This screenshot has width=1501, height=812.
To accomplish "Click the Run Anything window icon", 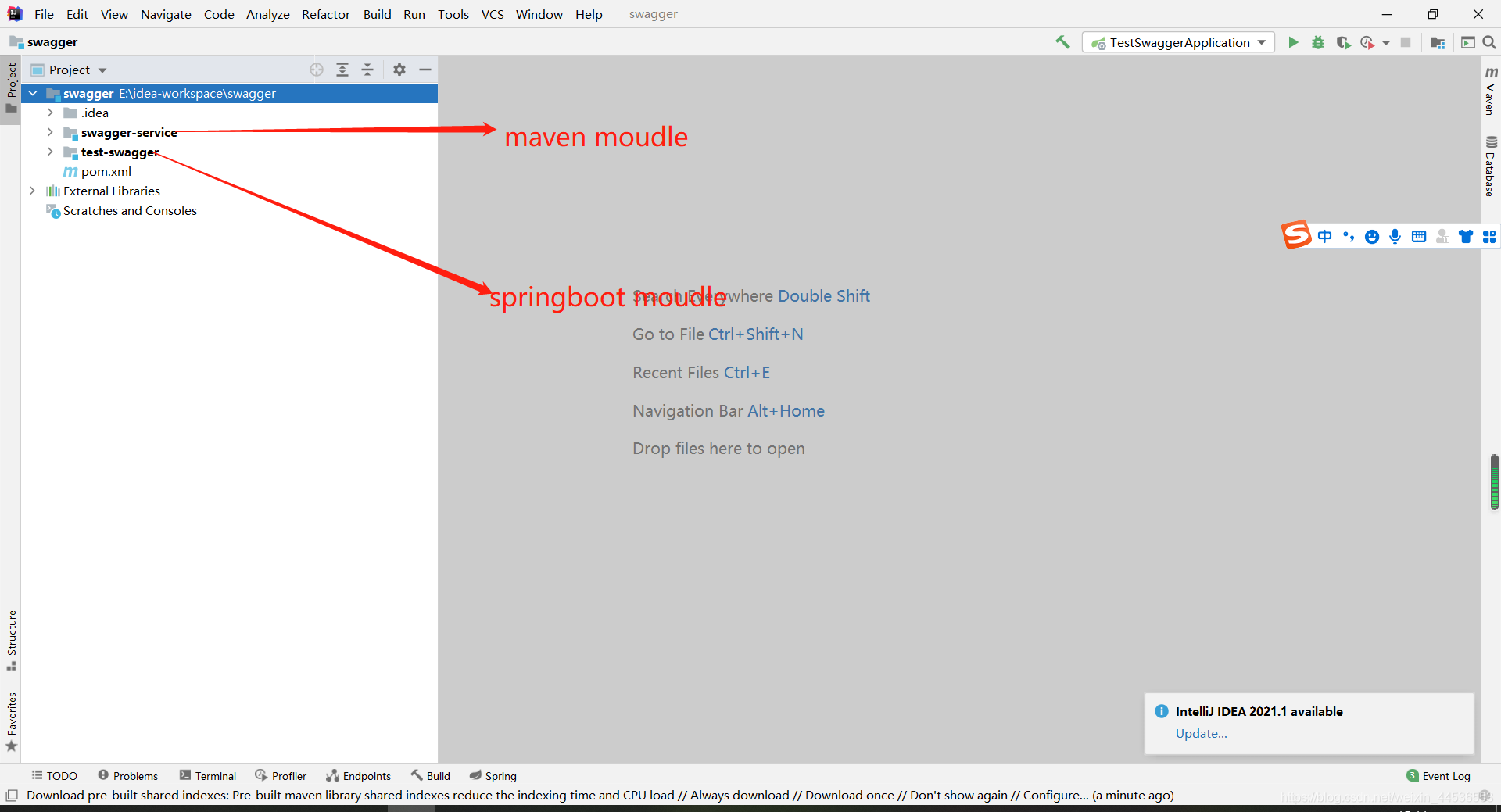I will (1467, 42).
